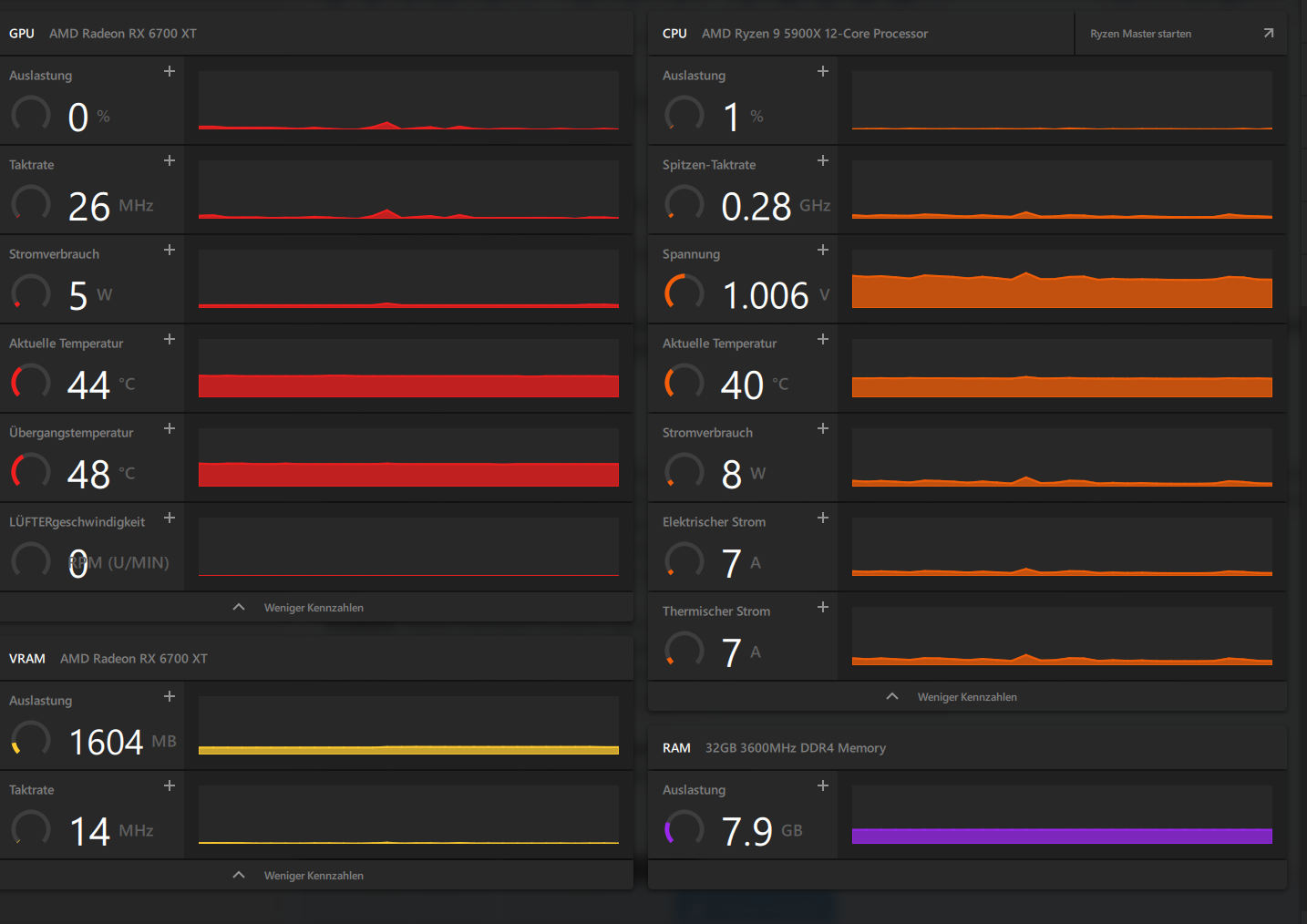Collapse CPU metrics via Weniger Kennzahlen chevron
Screen dimensions: 1307x924
[x=892, y=696]
